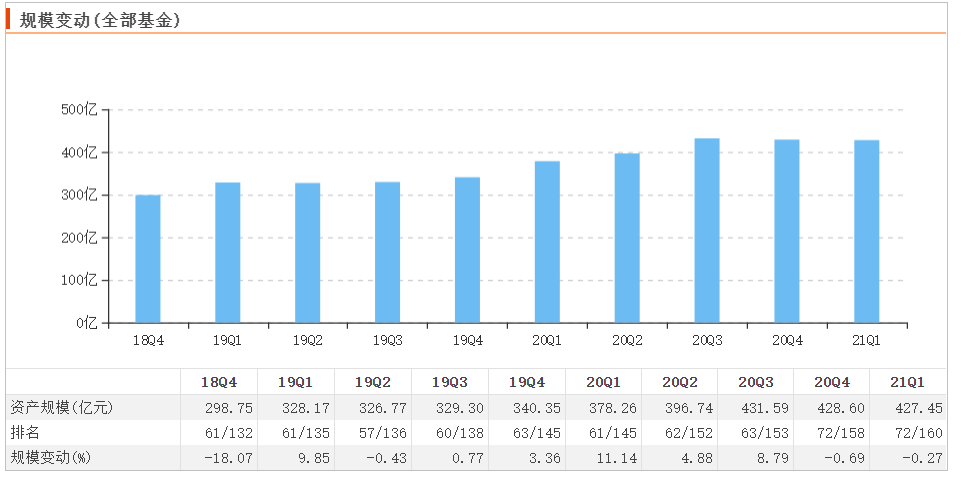
Task: Click change value -18.07
Action: tap(231, 459)
